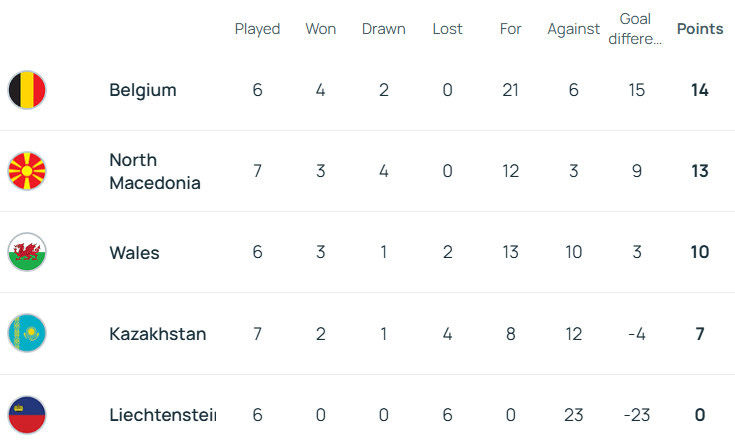This screenshot has width=735, height=443.
Task: Click the Drawn column header
Action: click(x=384, y=29)
